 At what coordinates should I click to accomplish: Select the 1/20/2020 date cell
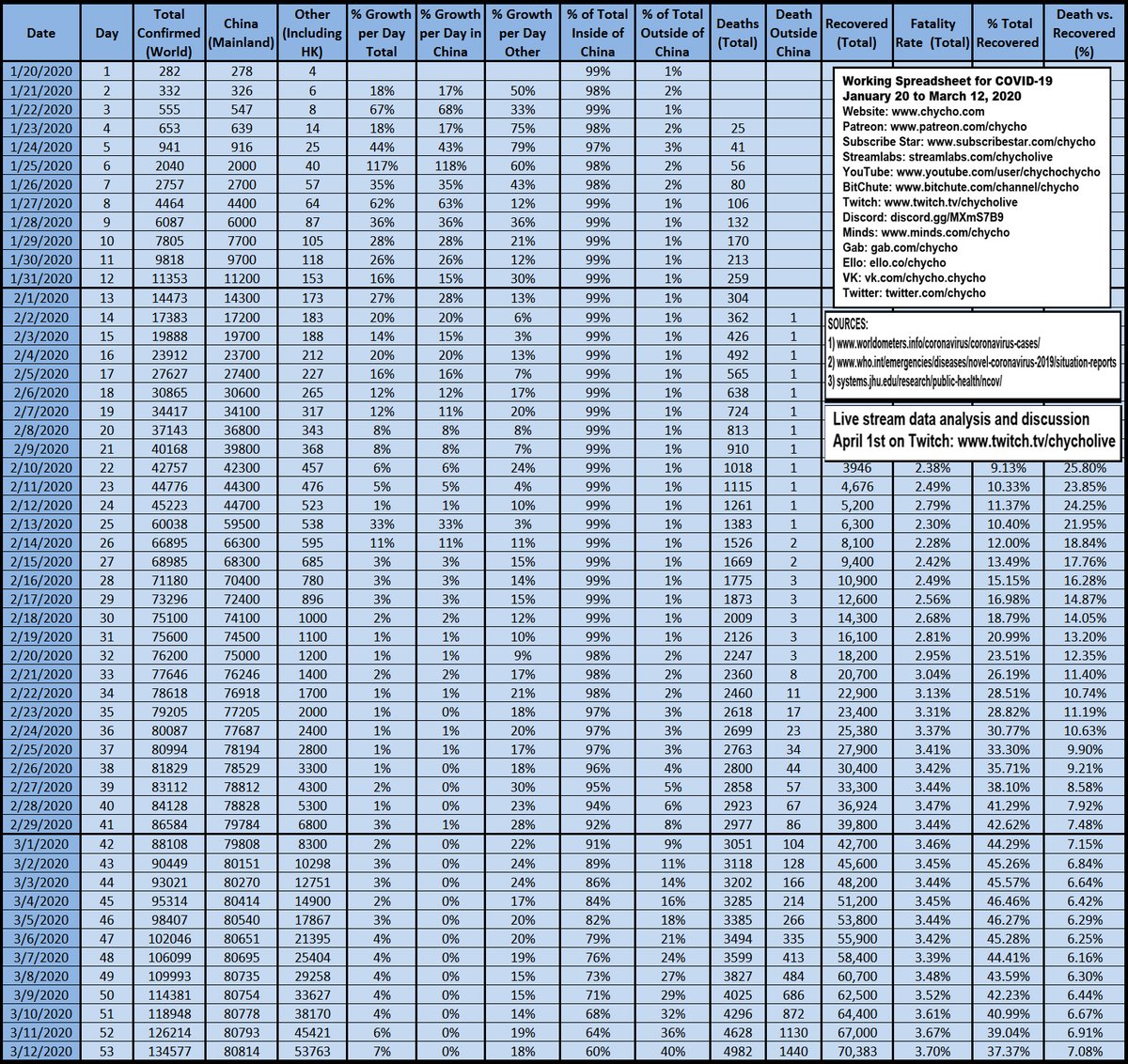[40, 71]
